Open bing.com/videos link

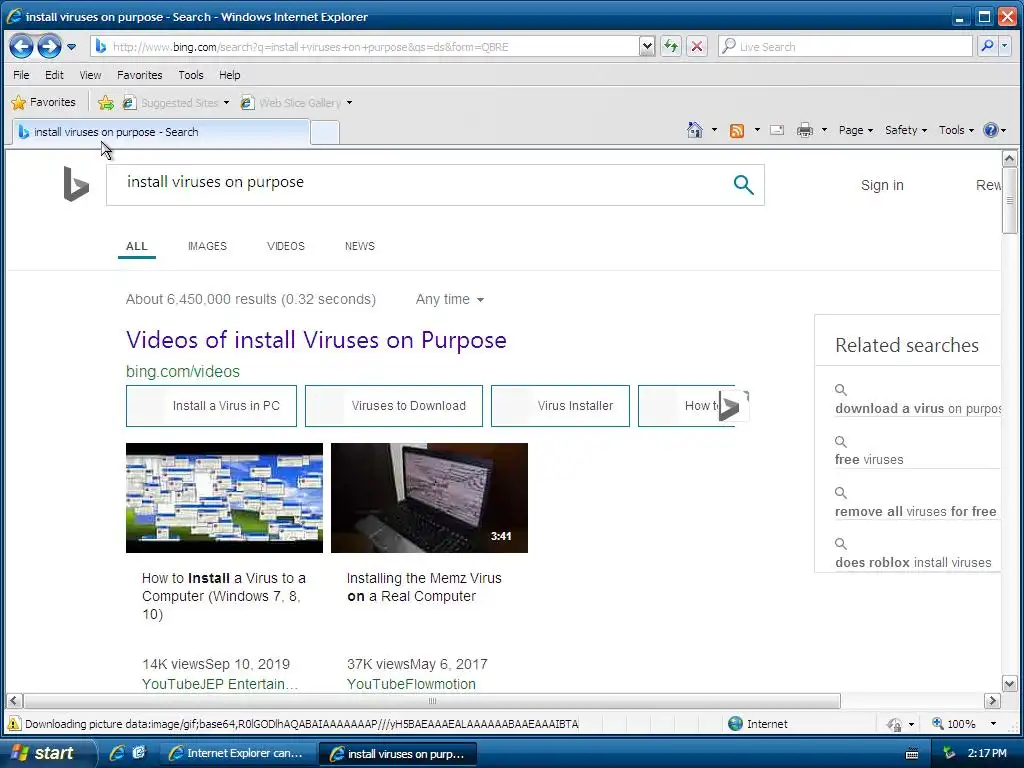pyautogui.click(x=183, y=372)
